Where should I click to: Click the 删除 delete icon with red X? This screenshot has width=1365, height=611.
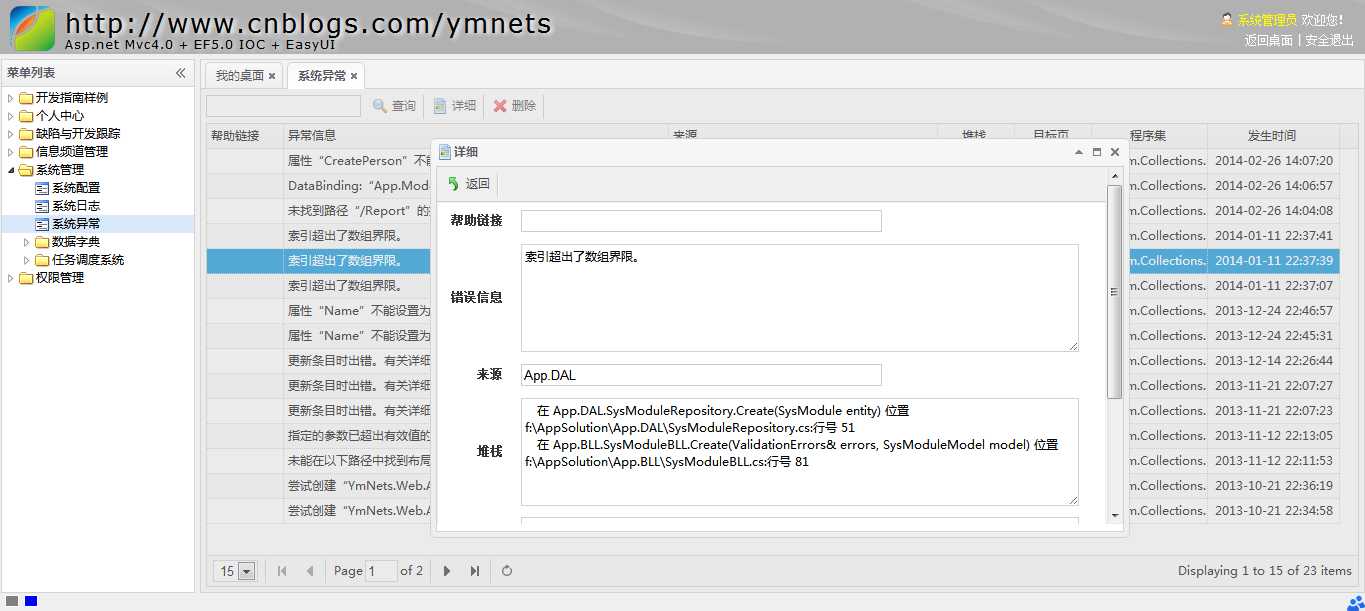[501, 106]
